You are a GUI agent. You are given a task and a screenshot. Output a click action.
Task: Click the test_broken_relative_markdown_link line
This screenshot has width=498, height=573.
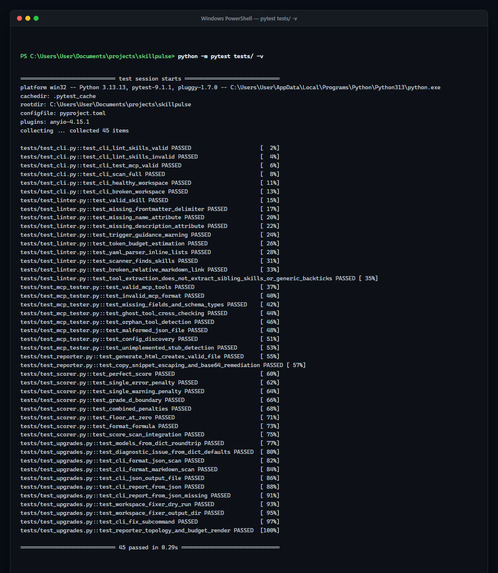click(150, 270)
